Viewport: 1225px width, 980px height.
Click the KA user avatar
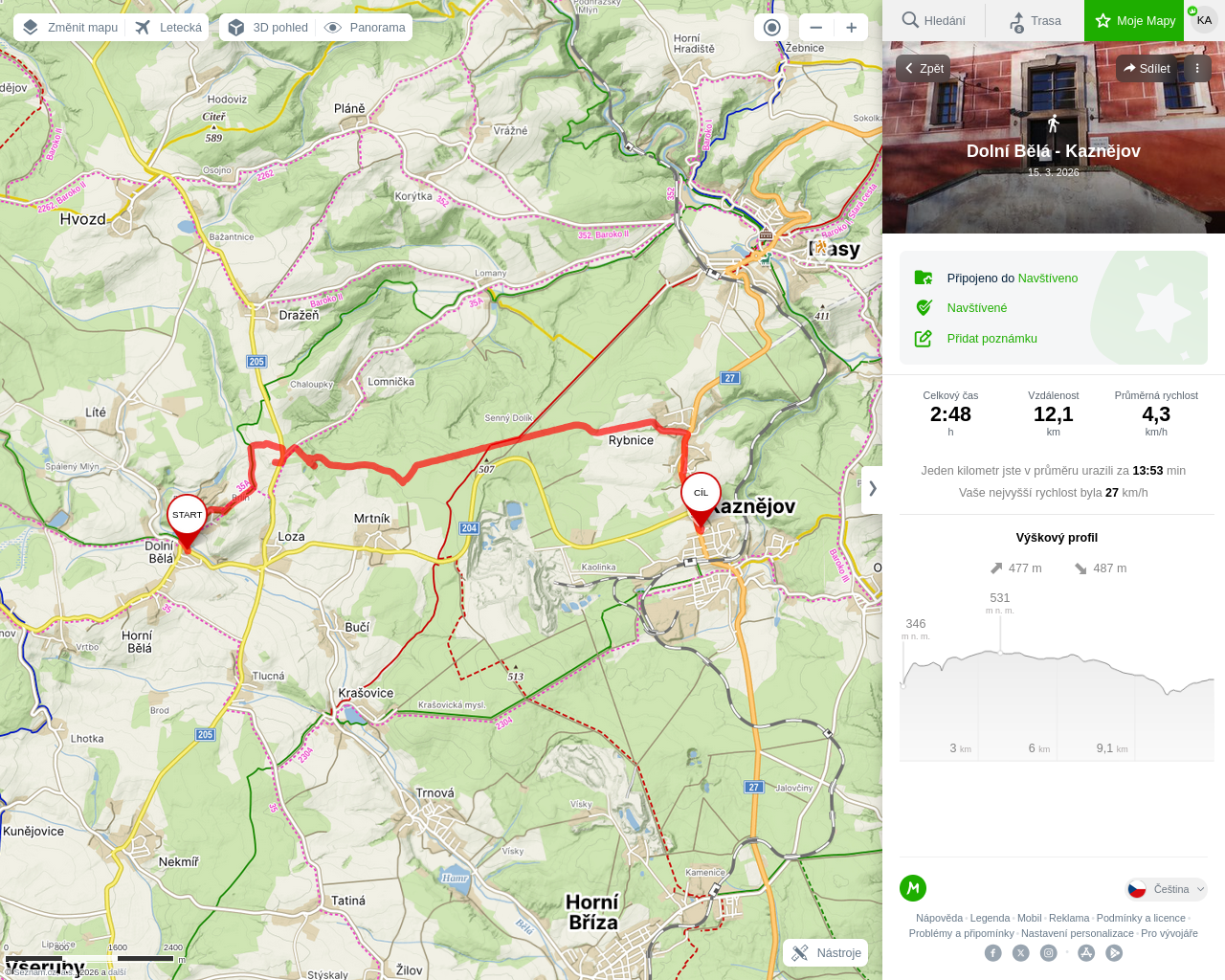pyautogui.click(x=1204, y=20)
